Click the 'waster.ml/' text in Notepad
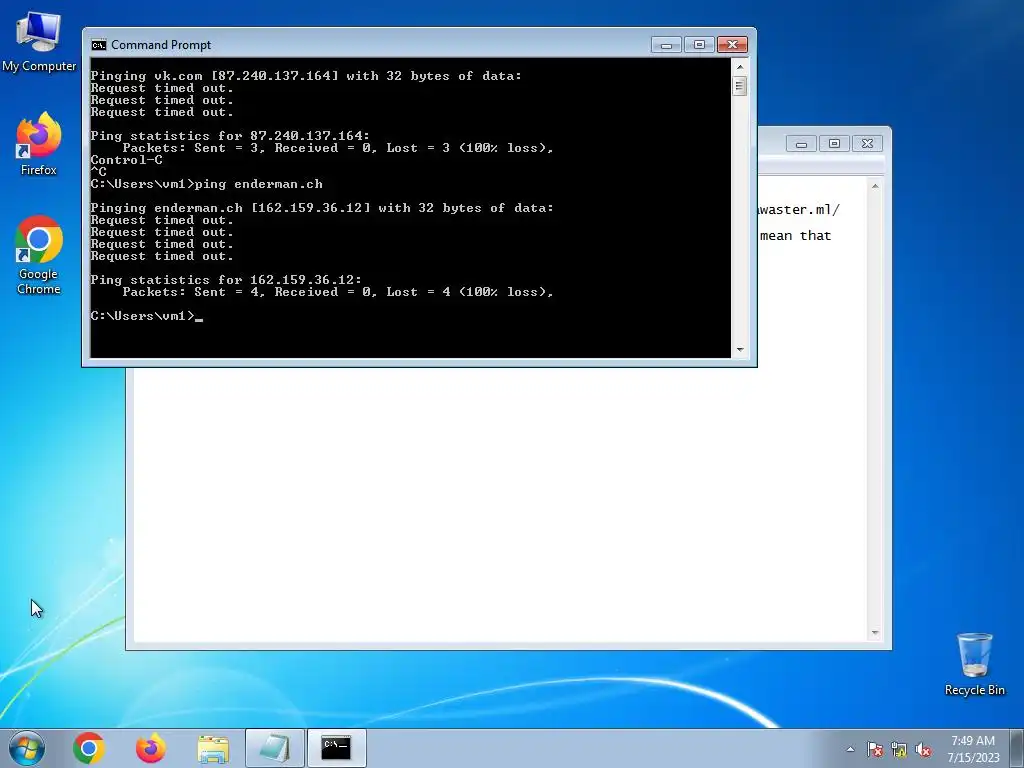 point(799,210)
